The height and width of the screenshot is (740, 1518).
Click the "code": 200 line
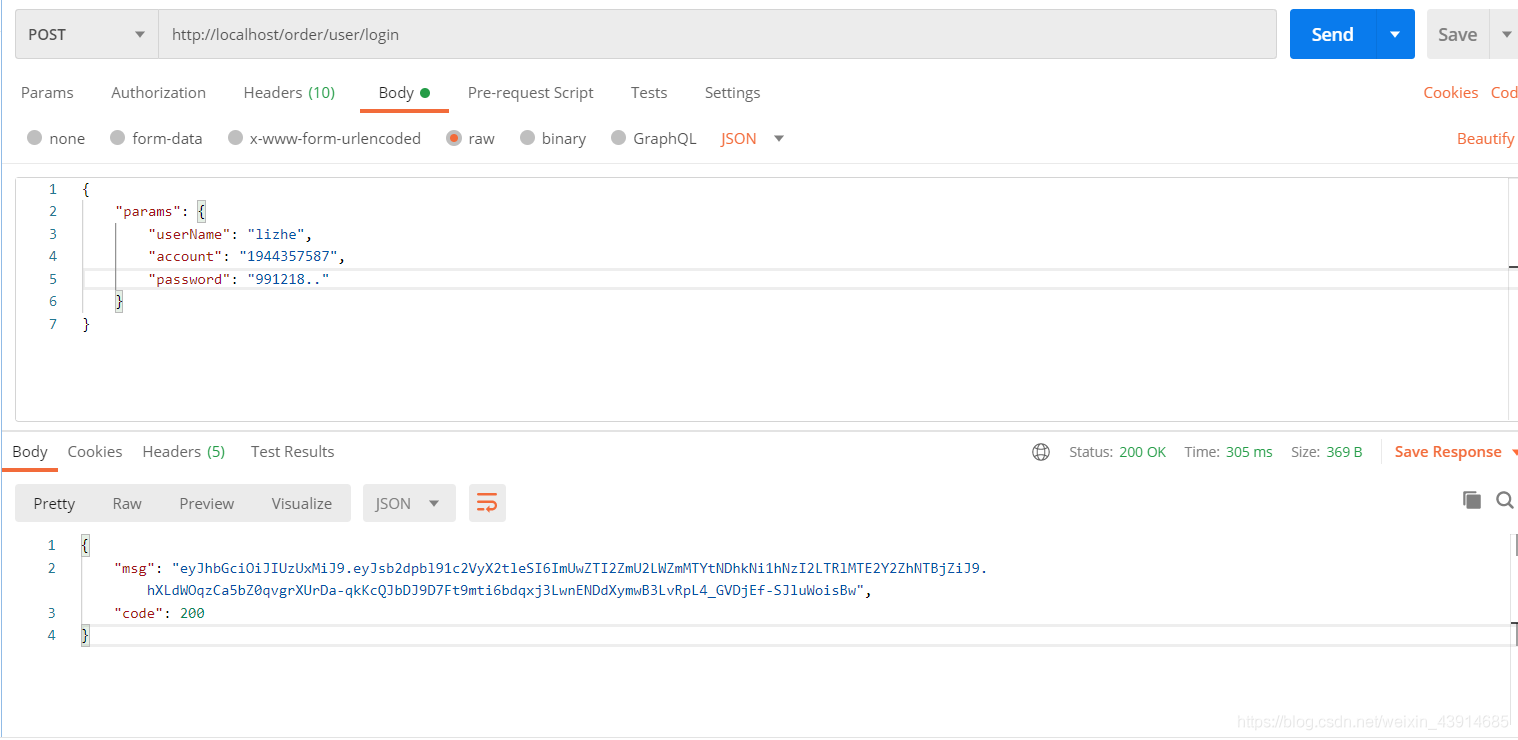pos(159,613)
